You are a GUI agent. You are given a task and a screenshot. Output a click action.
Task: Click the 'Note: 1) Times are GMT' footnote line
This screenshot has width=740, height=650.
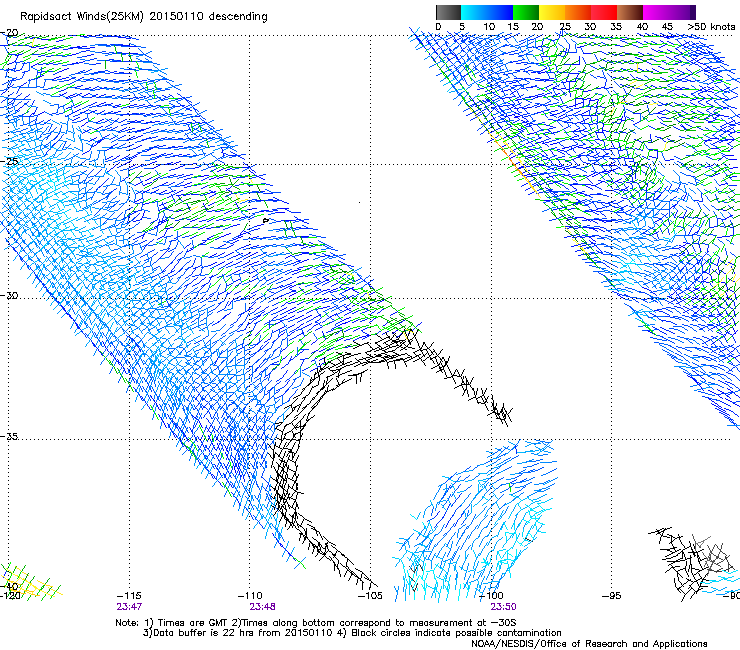tap(316, 623)
